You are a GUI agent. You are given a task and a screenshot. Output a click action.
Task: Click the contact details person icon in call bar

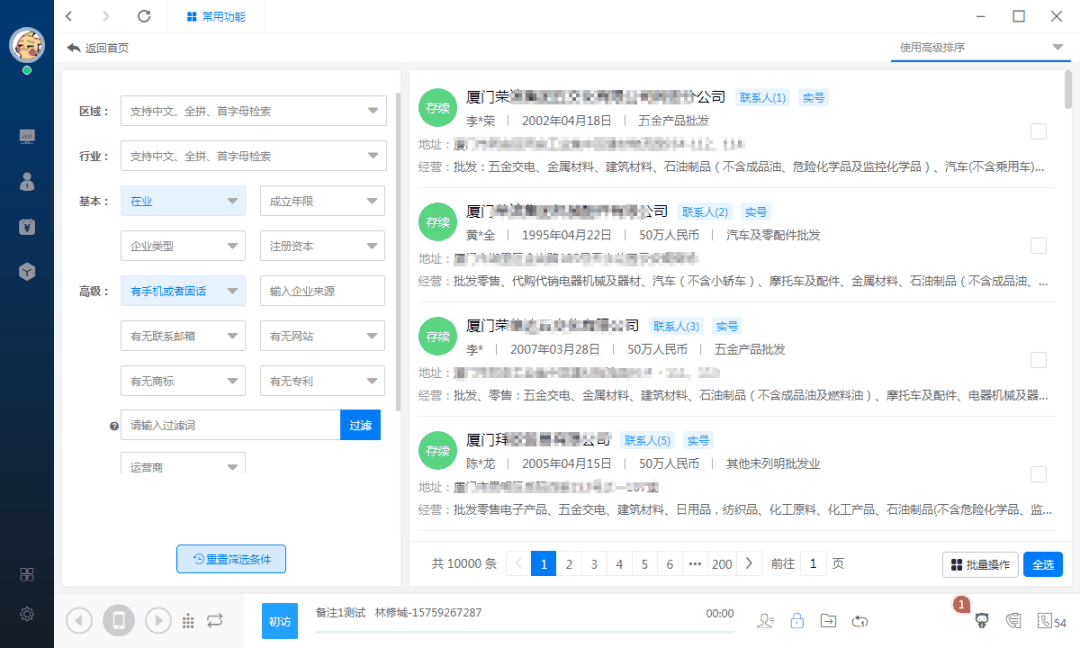tap(765, 620)
